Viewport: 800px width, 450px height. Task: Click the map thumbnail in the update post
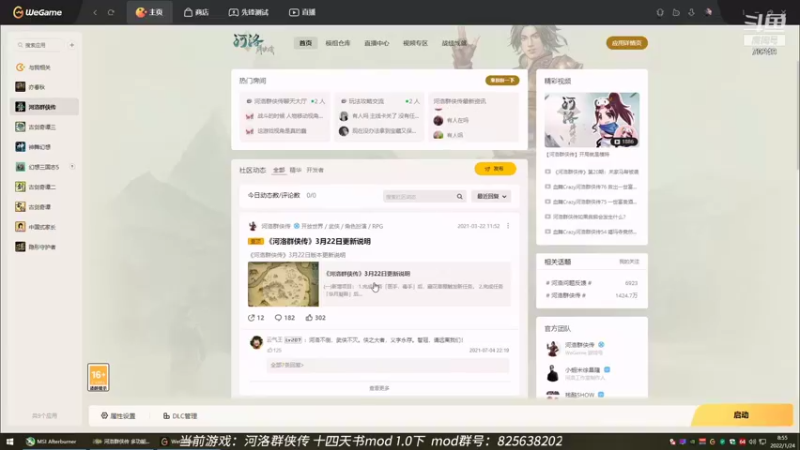point(283,284)
